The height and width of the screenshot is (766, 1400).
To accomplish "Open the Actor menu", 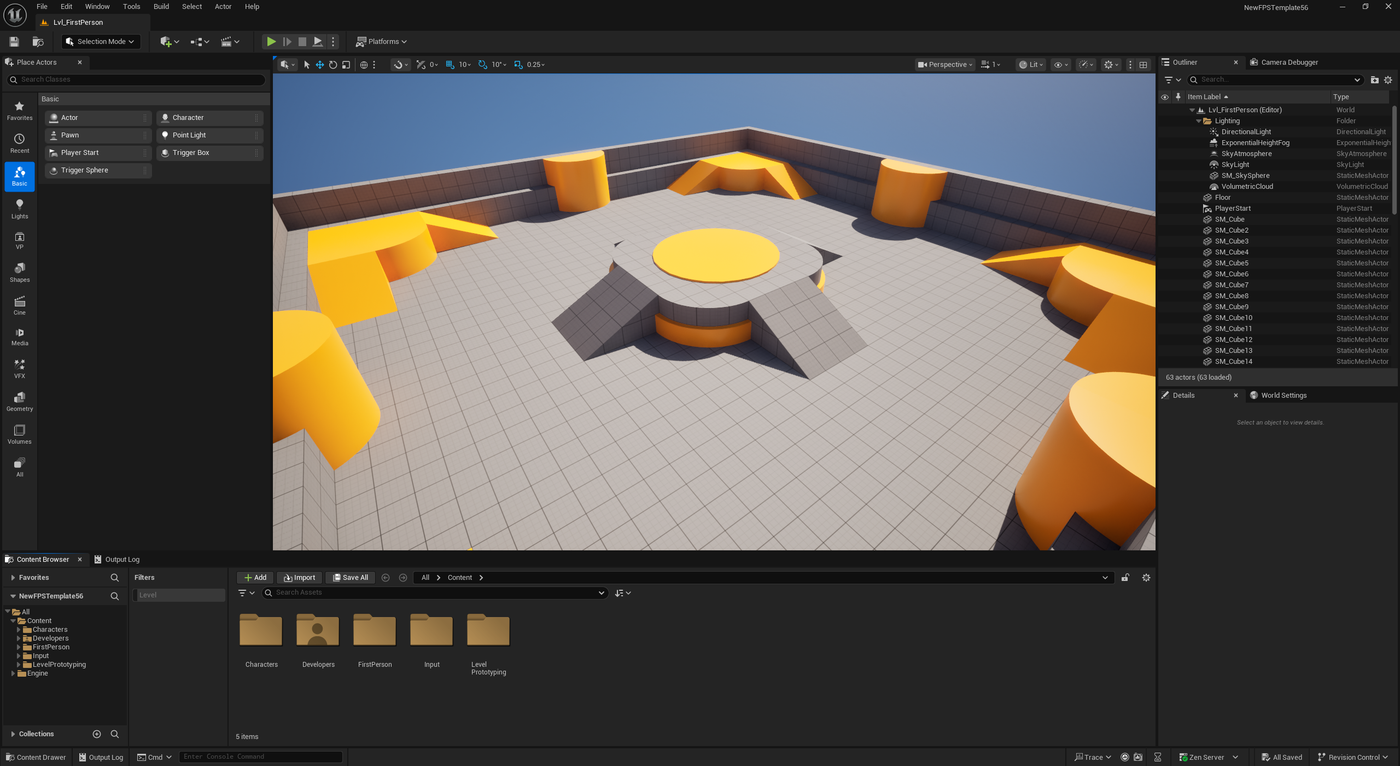I will coord(223,7).
